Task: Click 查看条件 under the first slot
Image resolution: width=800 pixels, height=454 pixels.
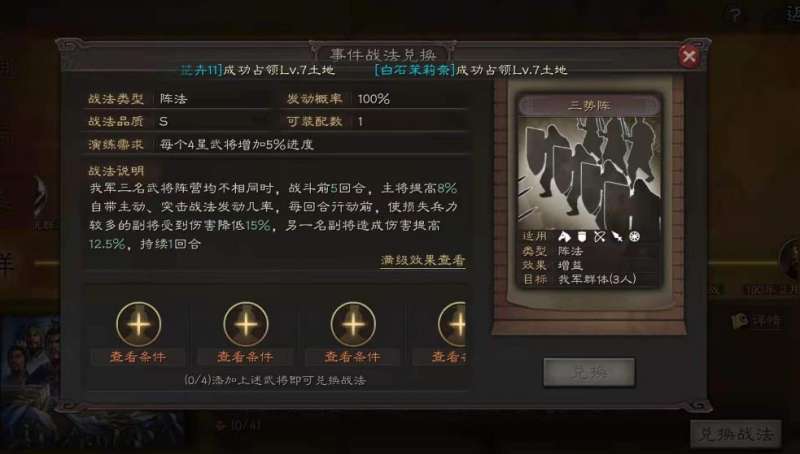Action: [x=138, y=357]
